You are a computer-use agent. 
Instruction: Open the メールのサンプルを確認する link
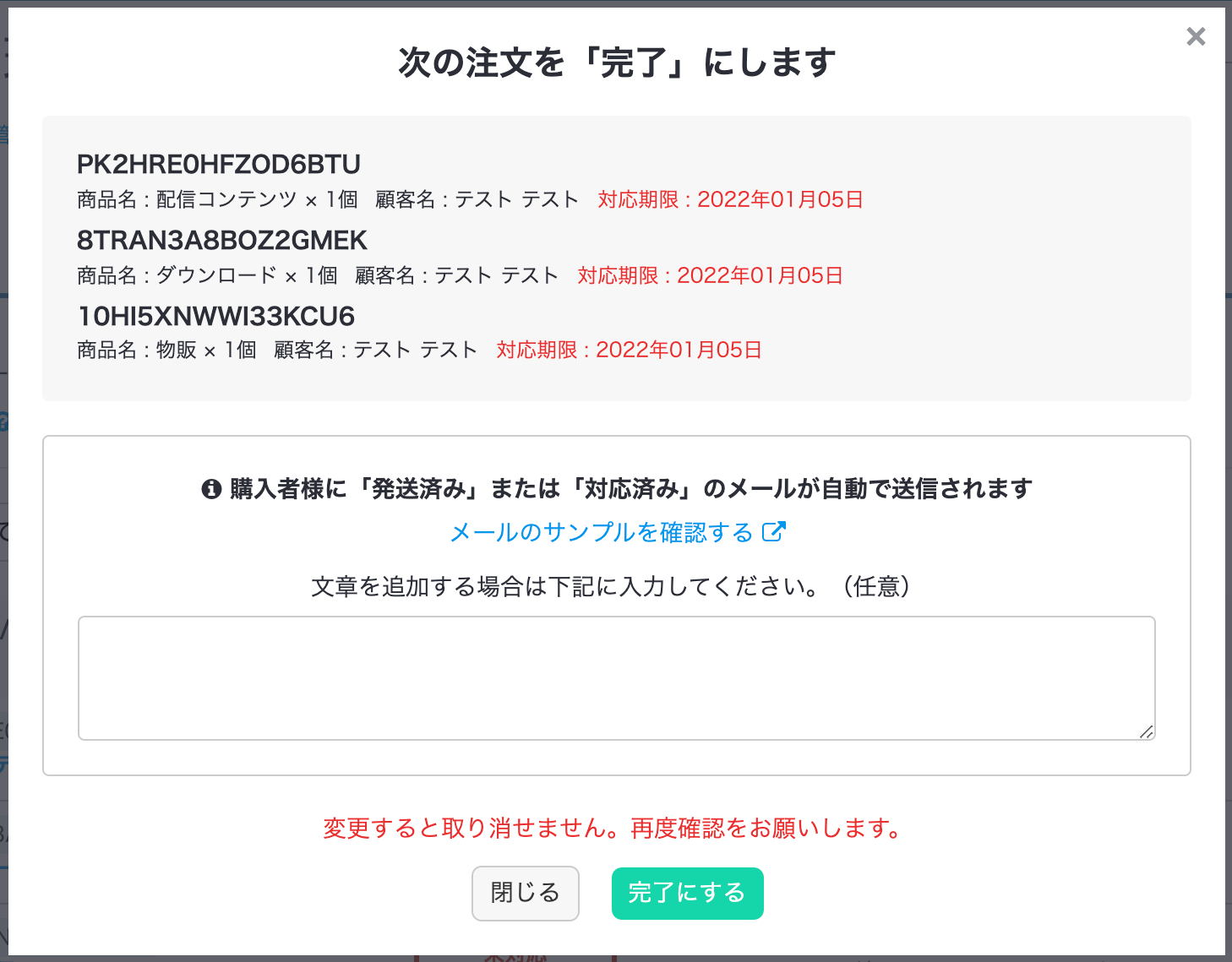pyautogui.click(x=601, y=532)
